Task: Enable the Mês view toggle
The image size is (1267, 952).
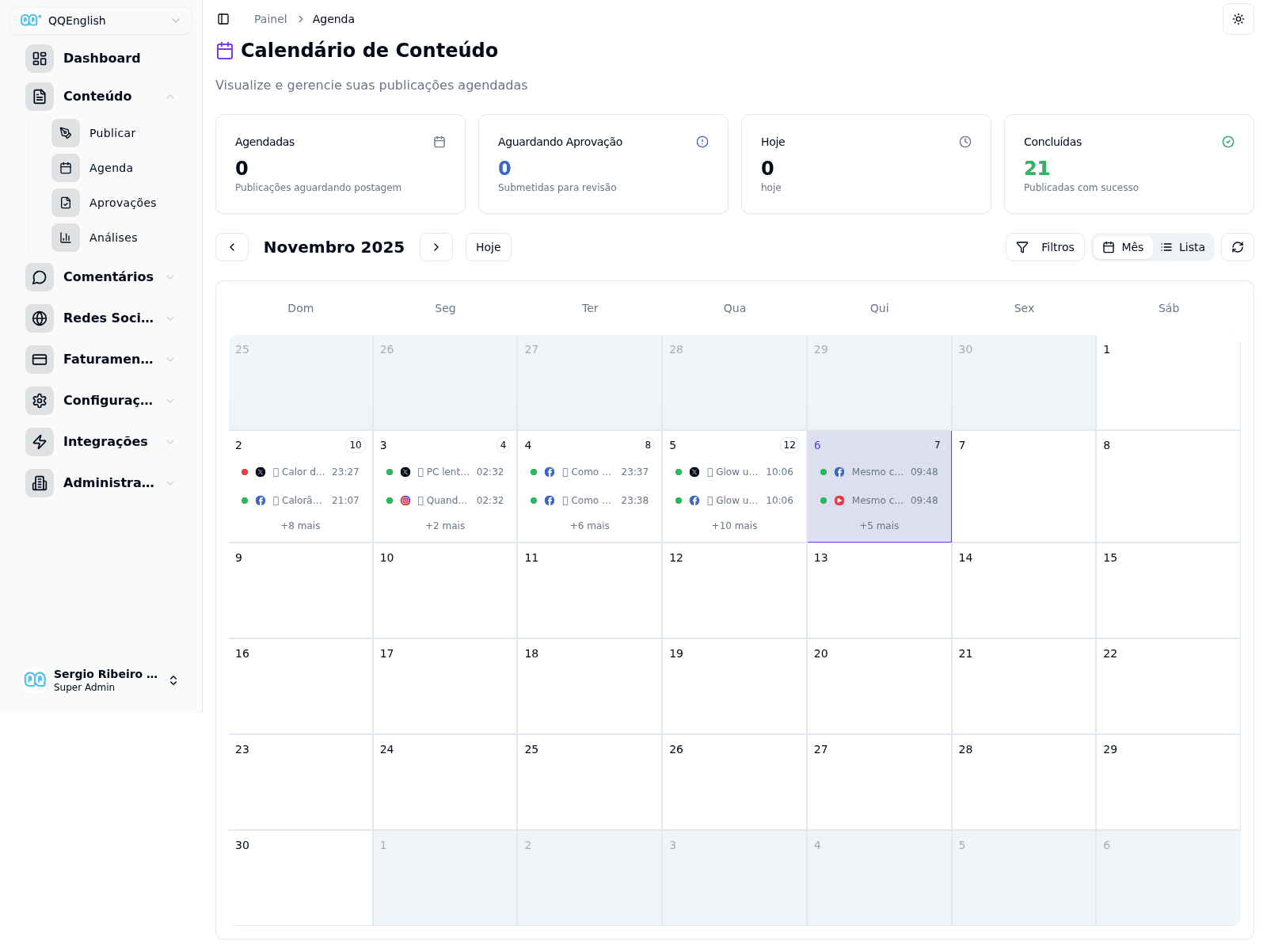Action: click(1123, 246)
